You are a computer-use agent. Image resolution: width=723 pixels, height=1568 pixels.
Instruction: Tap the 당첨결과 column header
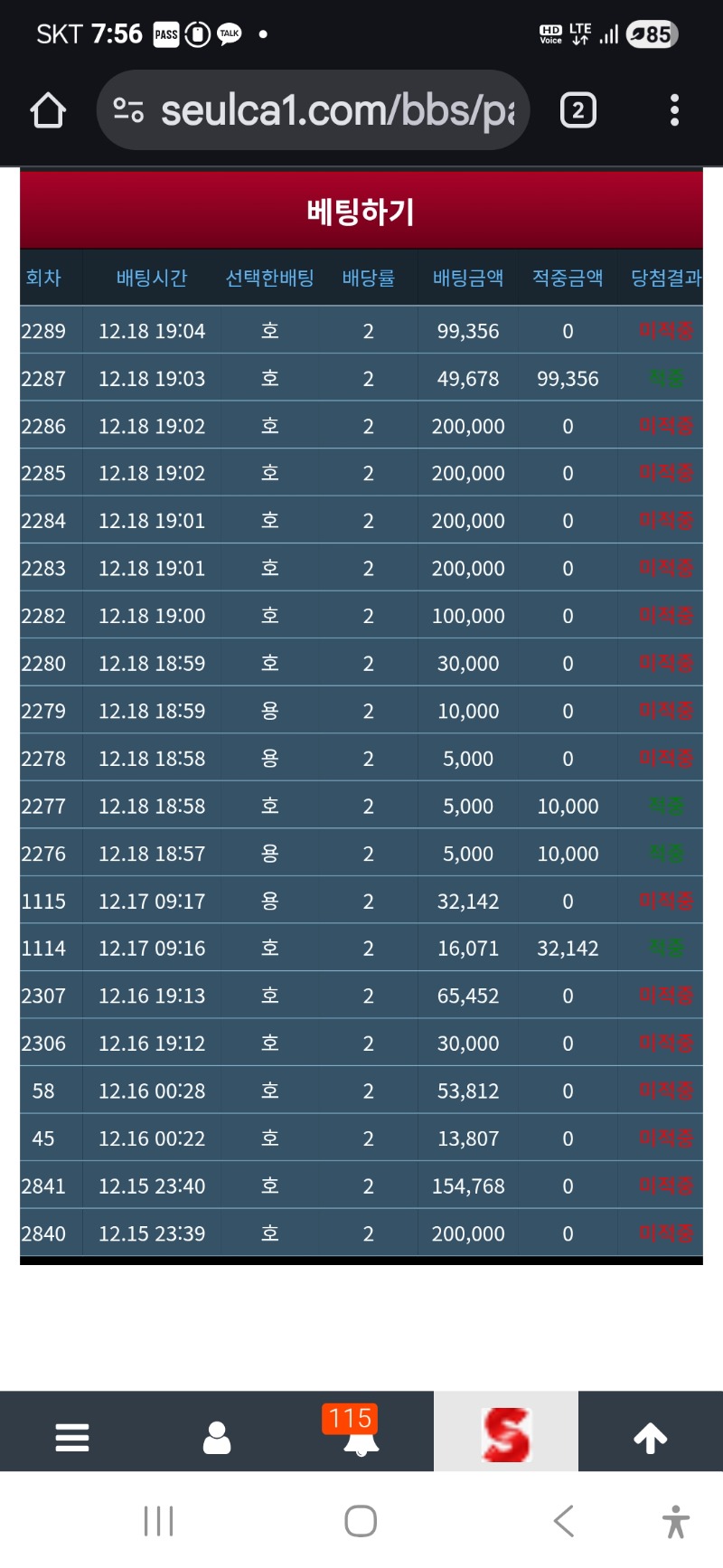(x=666, y=278)
